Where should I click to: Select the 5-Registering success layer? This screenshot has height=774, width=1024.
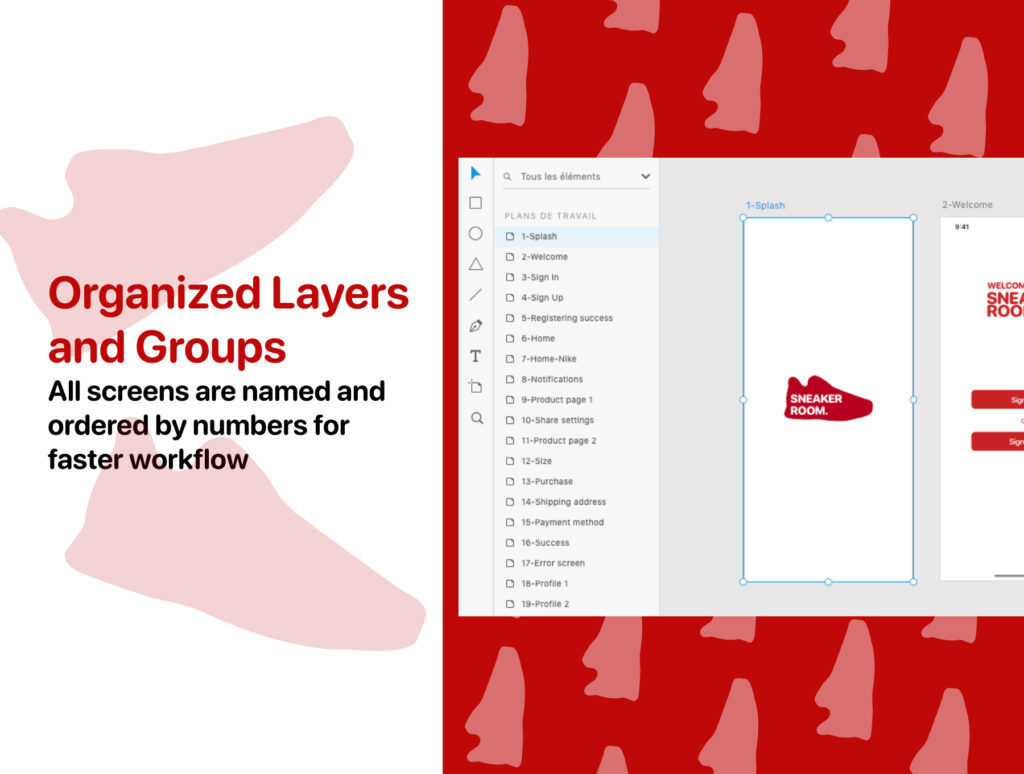coord(576,318)
